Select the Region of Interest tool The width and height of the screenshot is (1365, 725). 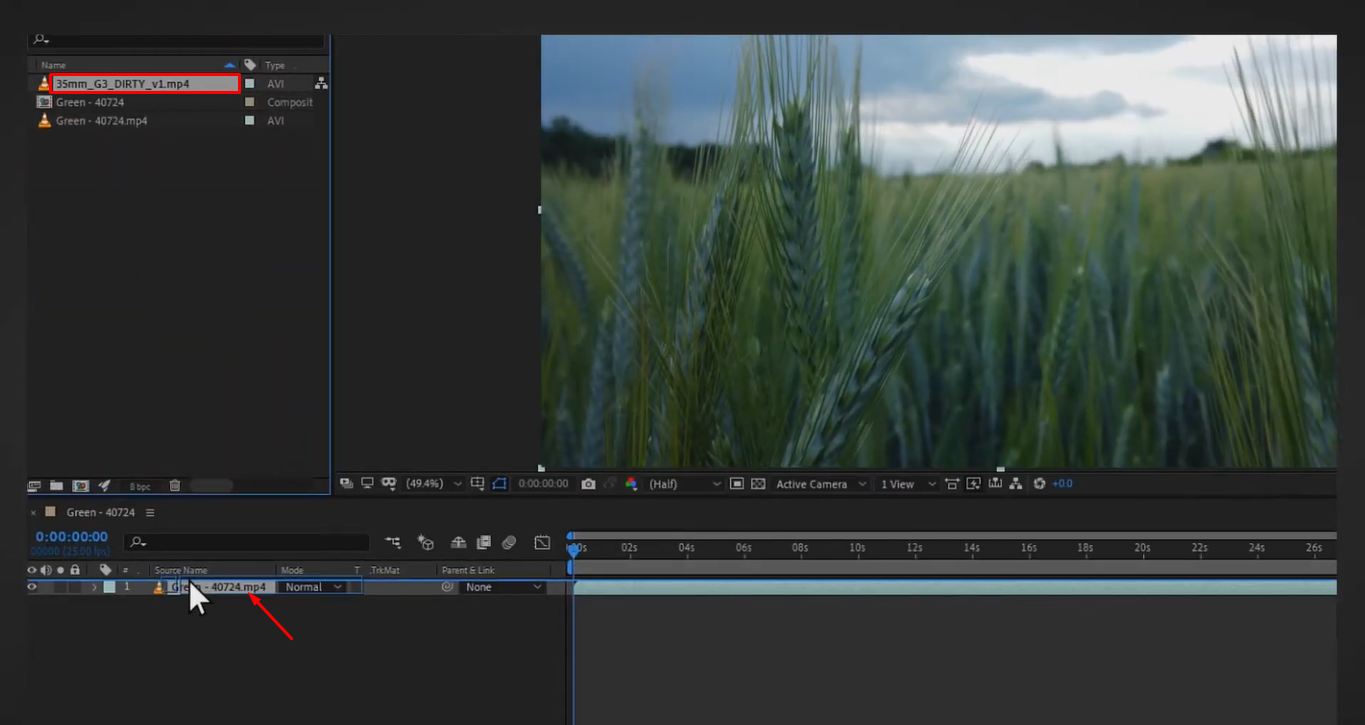pos(737,483)
